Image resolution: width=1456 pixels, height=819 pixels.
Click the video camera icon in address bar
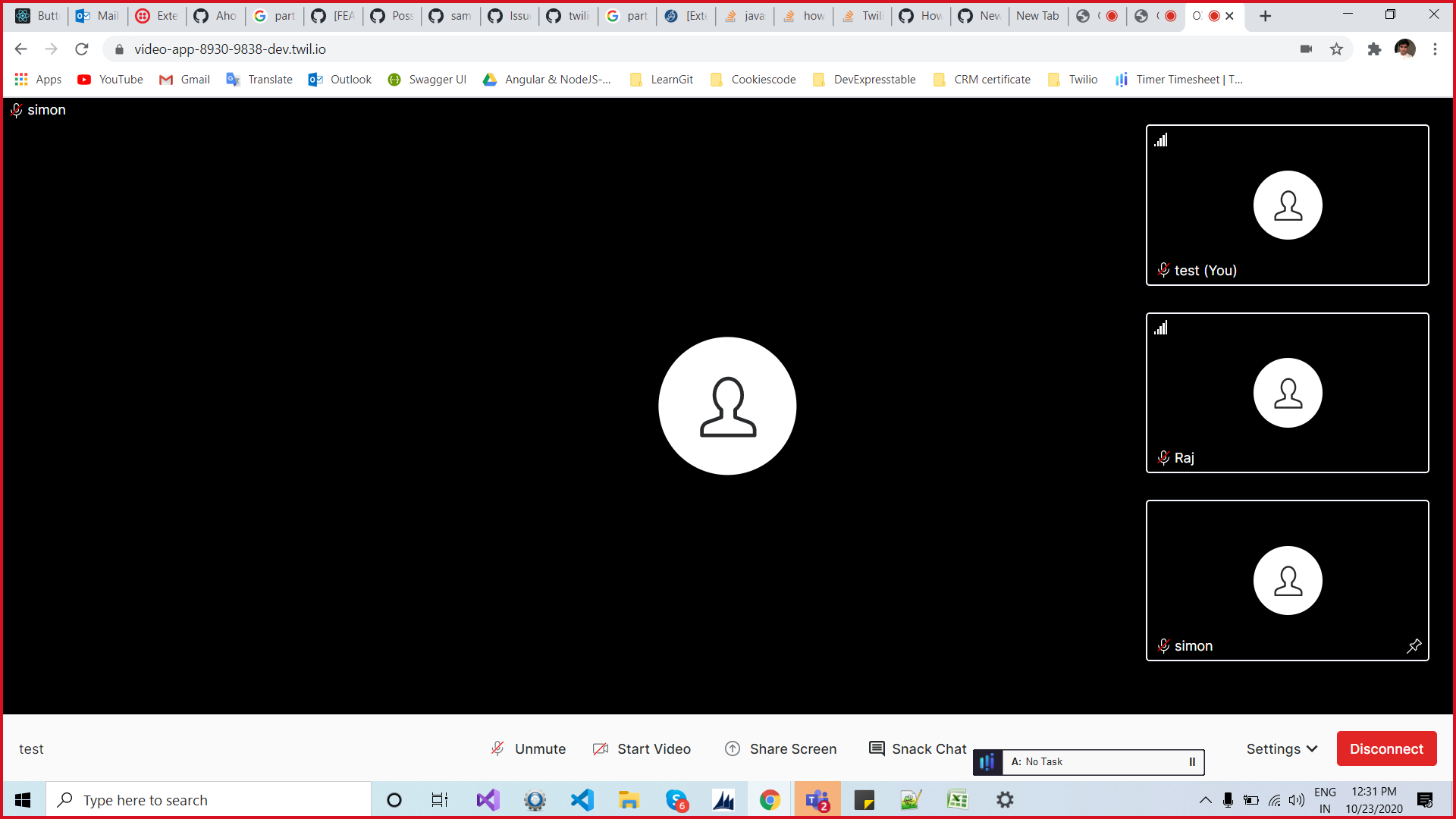point(1307,49)
